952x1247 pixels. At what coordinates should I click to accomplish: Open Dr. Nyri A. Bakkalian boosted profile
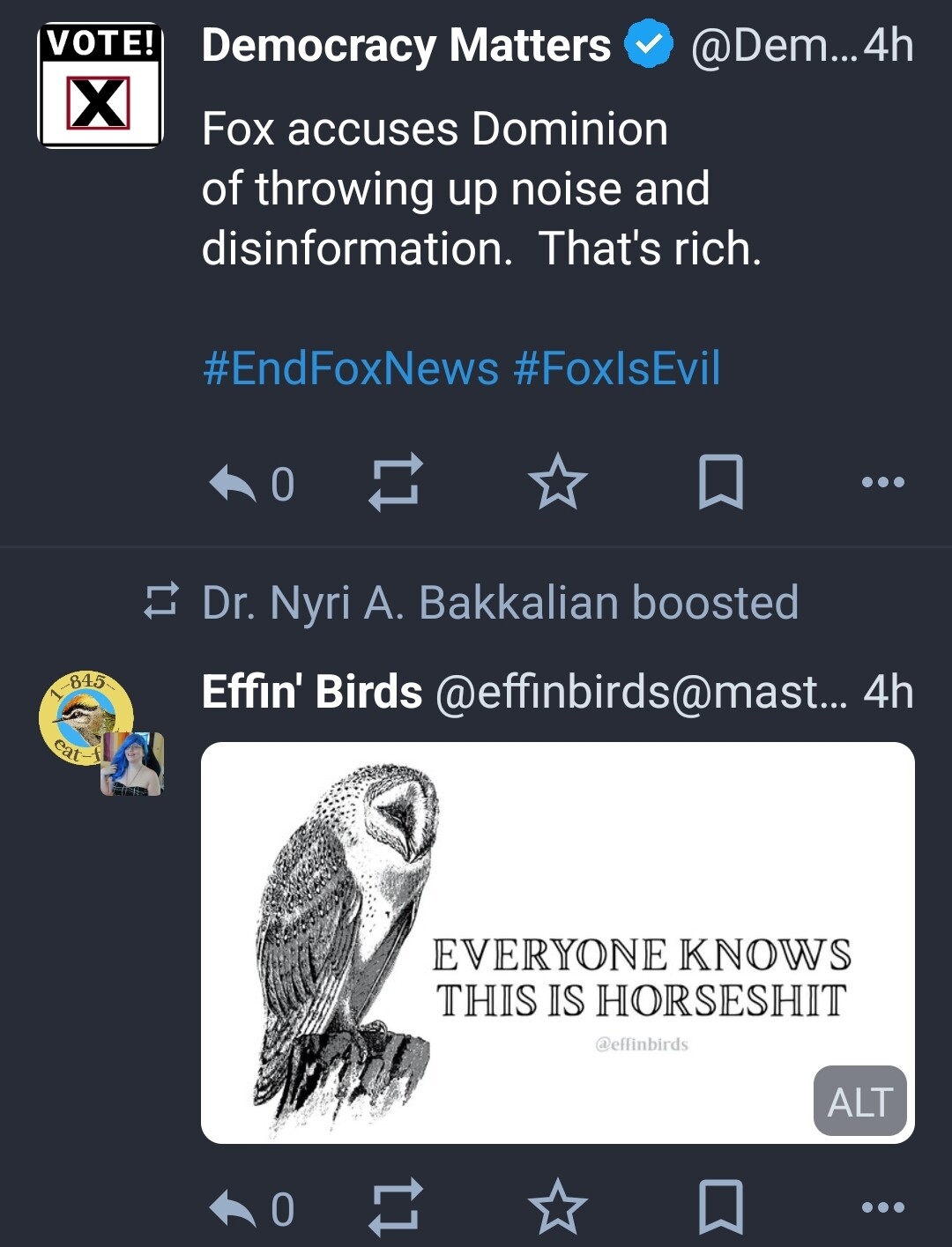click(499, 603)
